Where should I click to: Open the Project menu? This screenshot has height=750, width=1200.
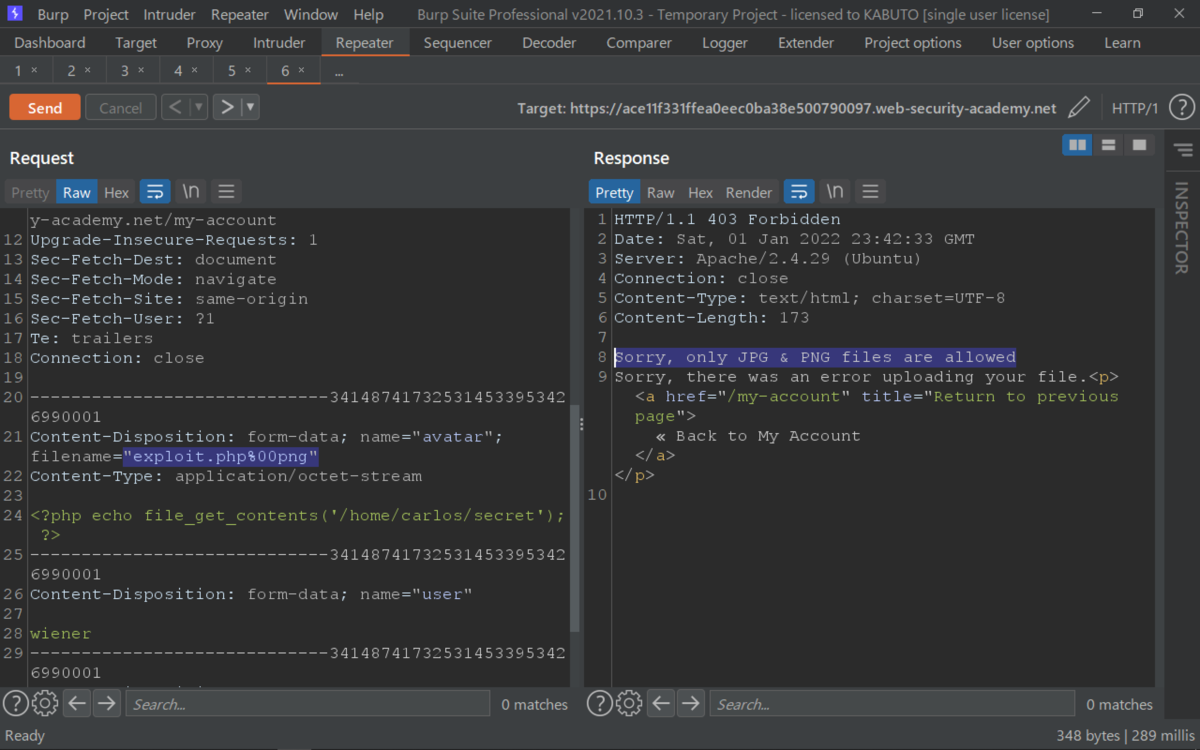[106, 15]
